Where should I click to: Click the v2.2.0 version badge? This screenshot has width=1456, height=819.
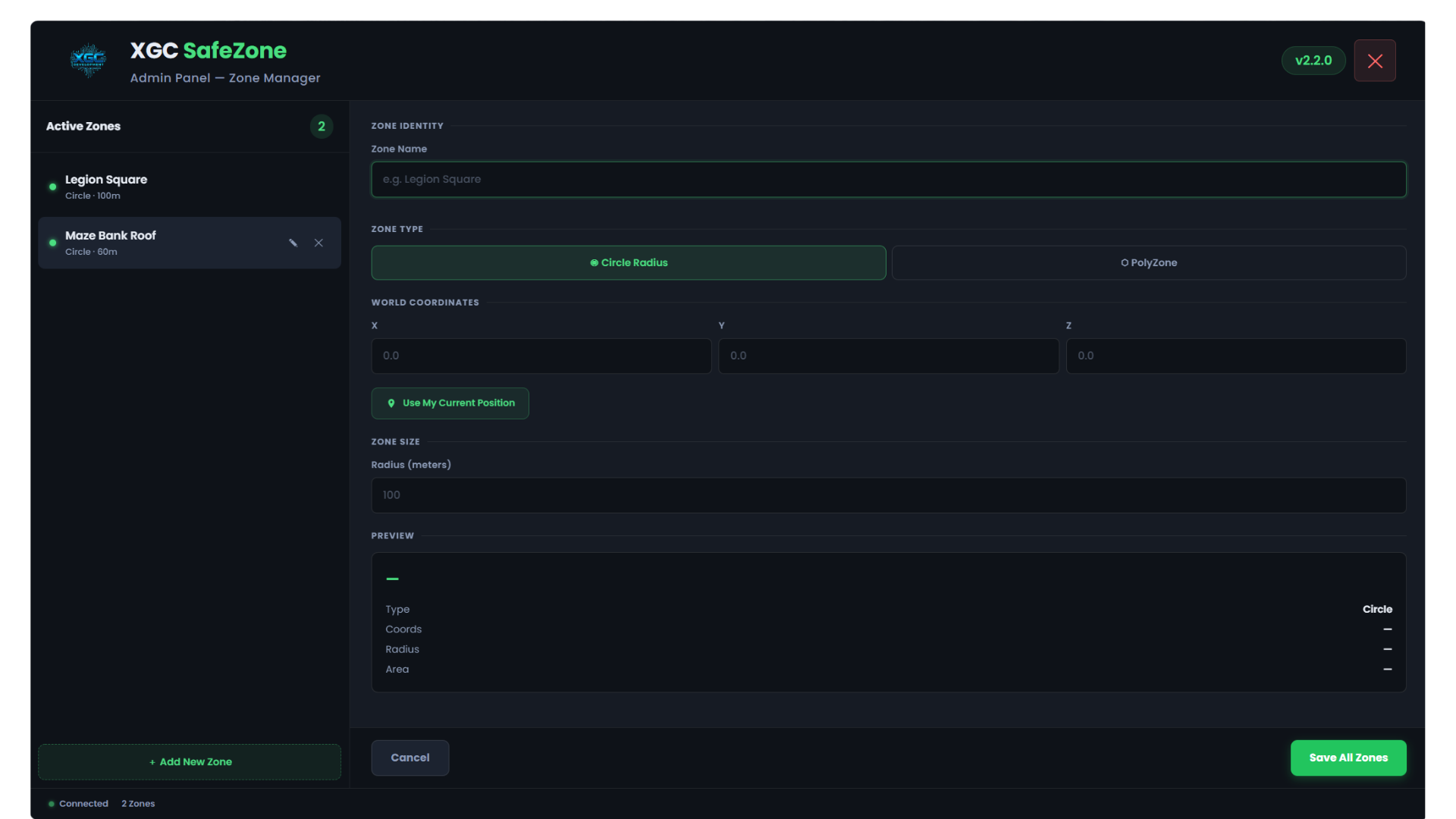[1313, 61]
